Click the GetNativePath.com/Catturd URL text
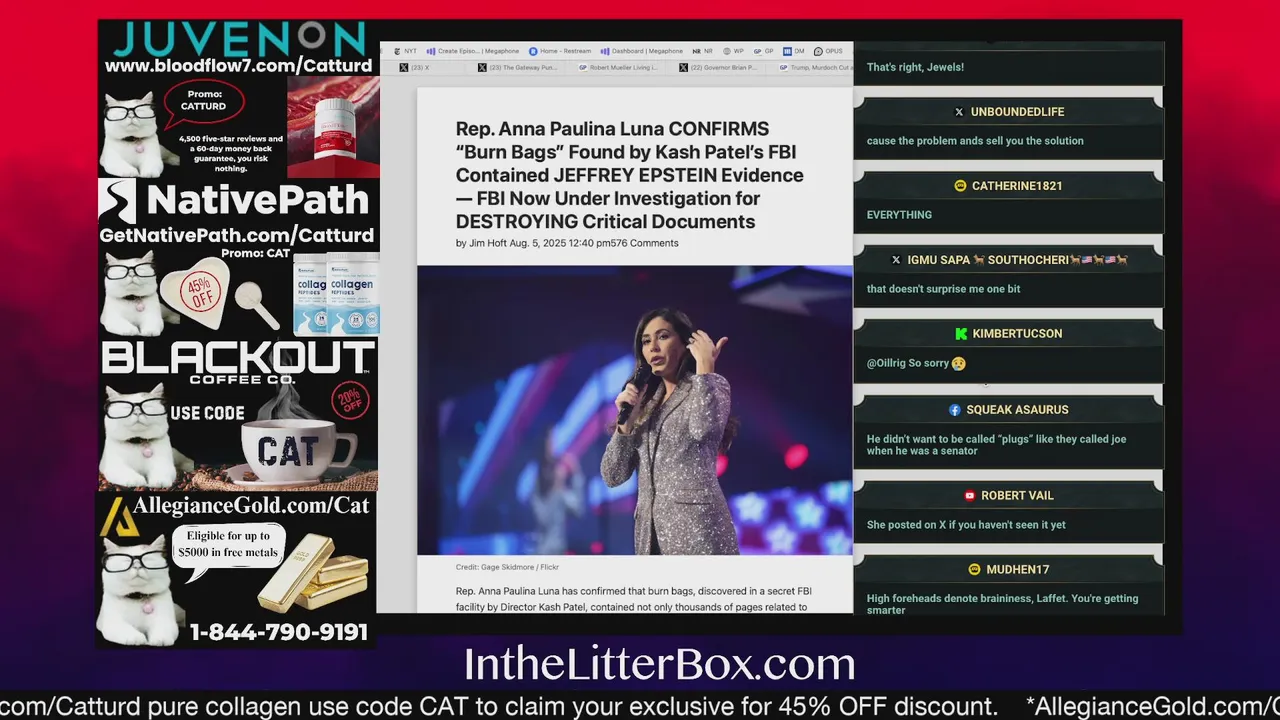This screenshot has height=720, width=1280. (237, 236)
